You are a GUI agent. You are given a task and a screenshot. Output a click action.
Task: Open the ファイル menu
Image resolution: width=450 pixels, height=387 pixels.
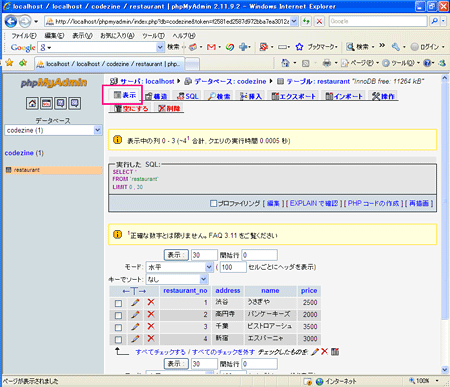[x=24, y=36]
